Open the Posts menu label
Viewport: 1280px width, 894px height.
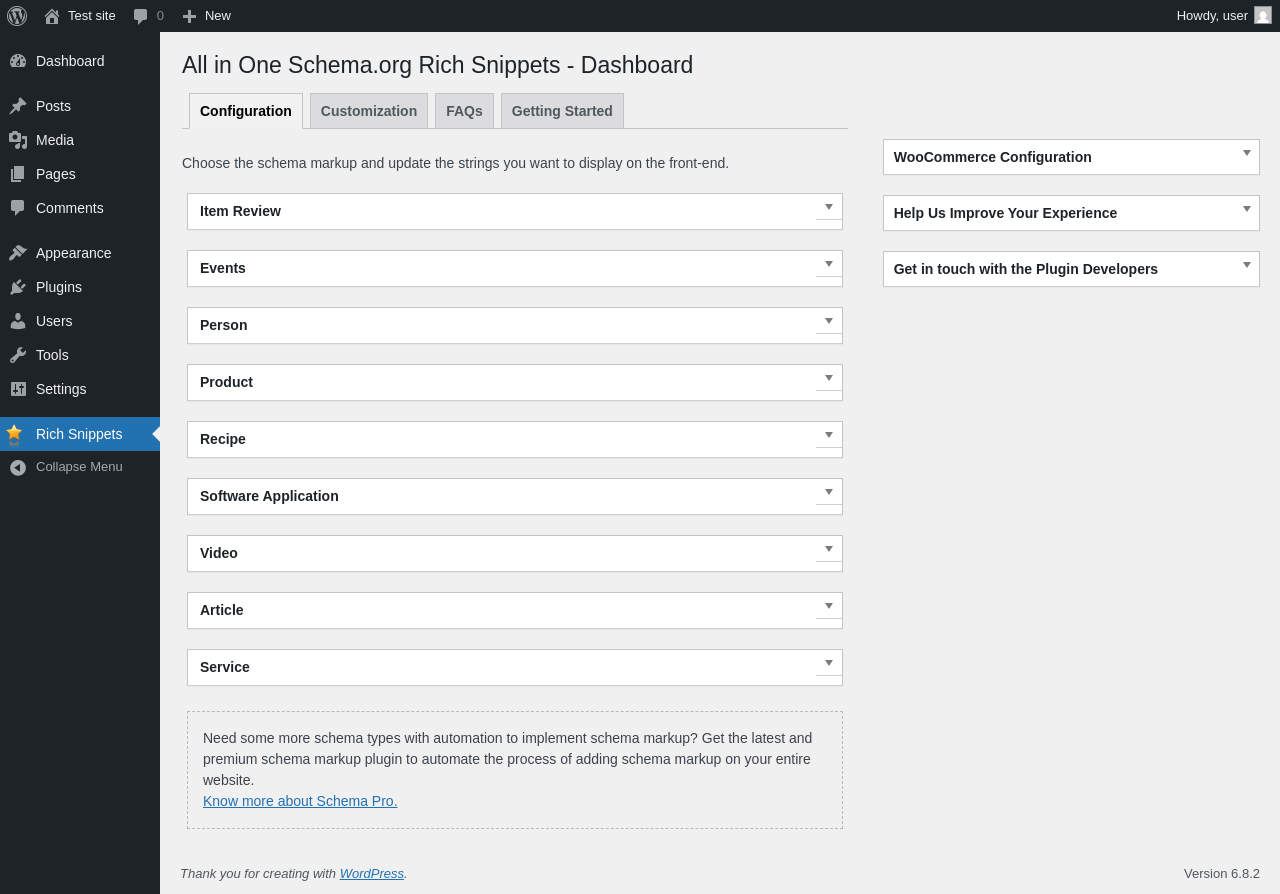pyautogui.click(x=53, y=106)
